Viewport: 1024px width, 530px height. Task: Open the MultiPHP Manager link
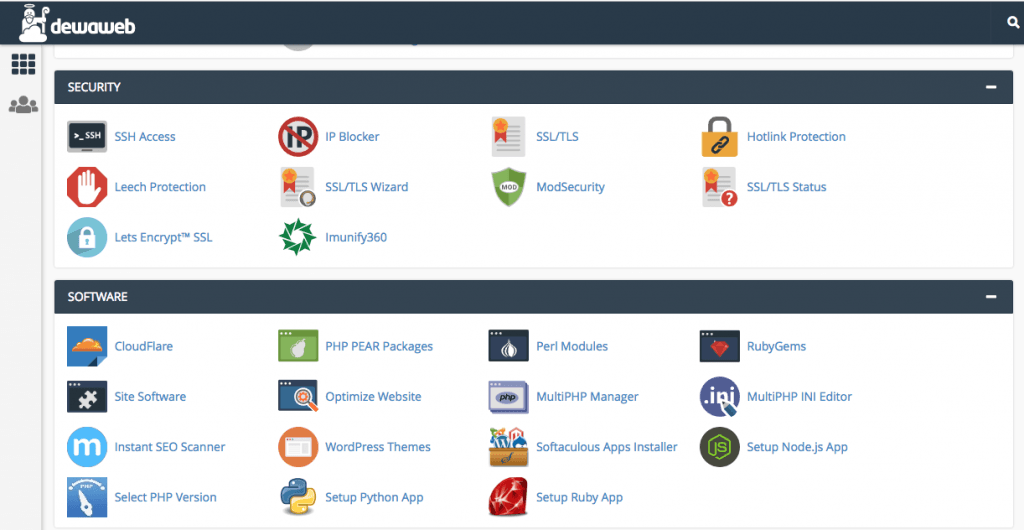(x=587, y=396)
